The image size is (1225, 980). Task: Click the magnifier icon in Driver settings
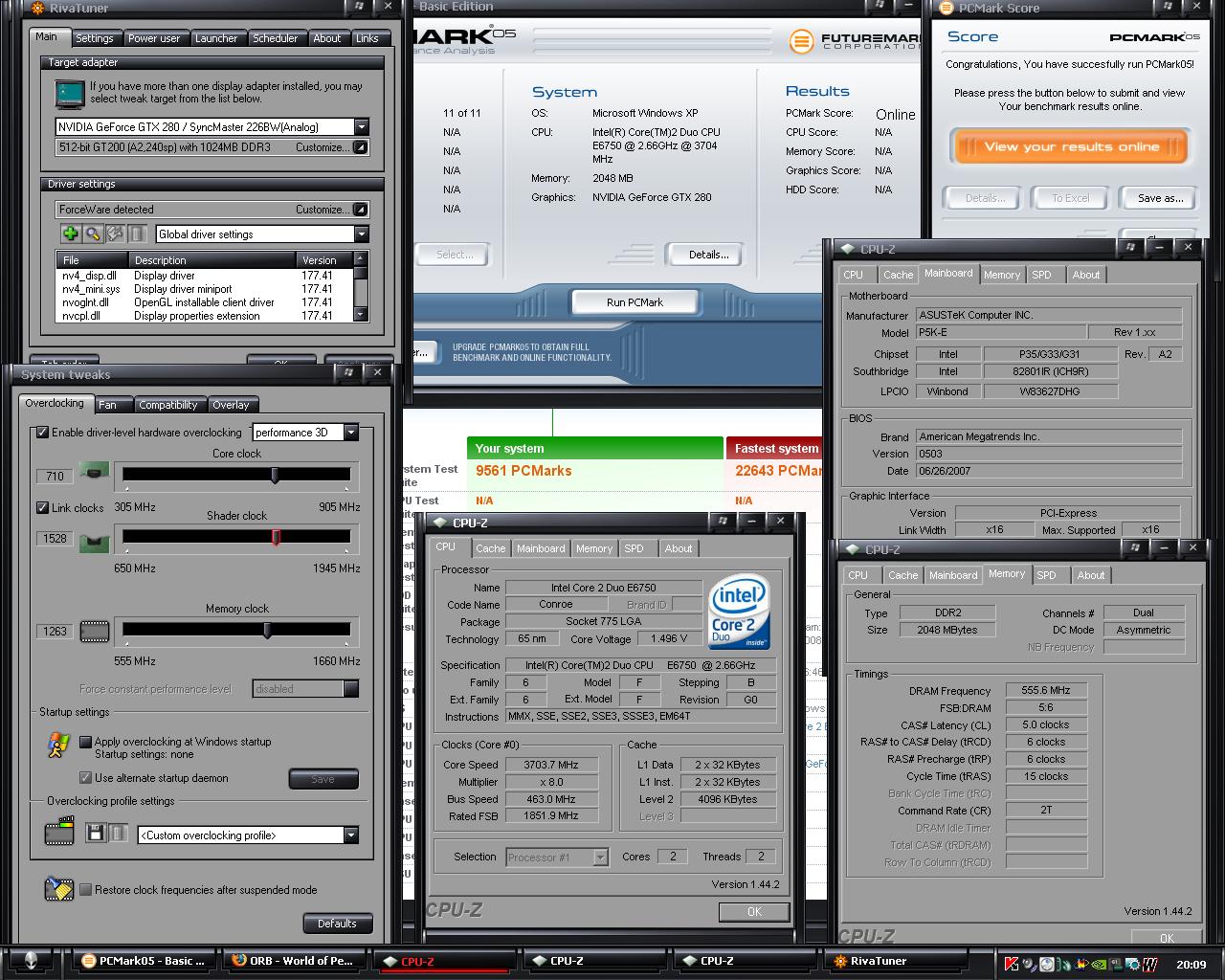93,234
